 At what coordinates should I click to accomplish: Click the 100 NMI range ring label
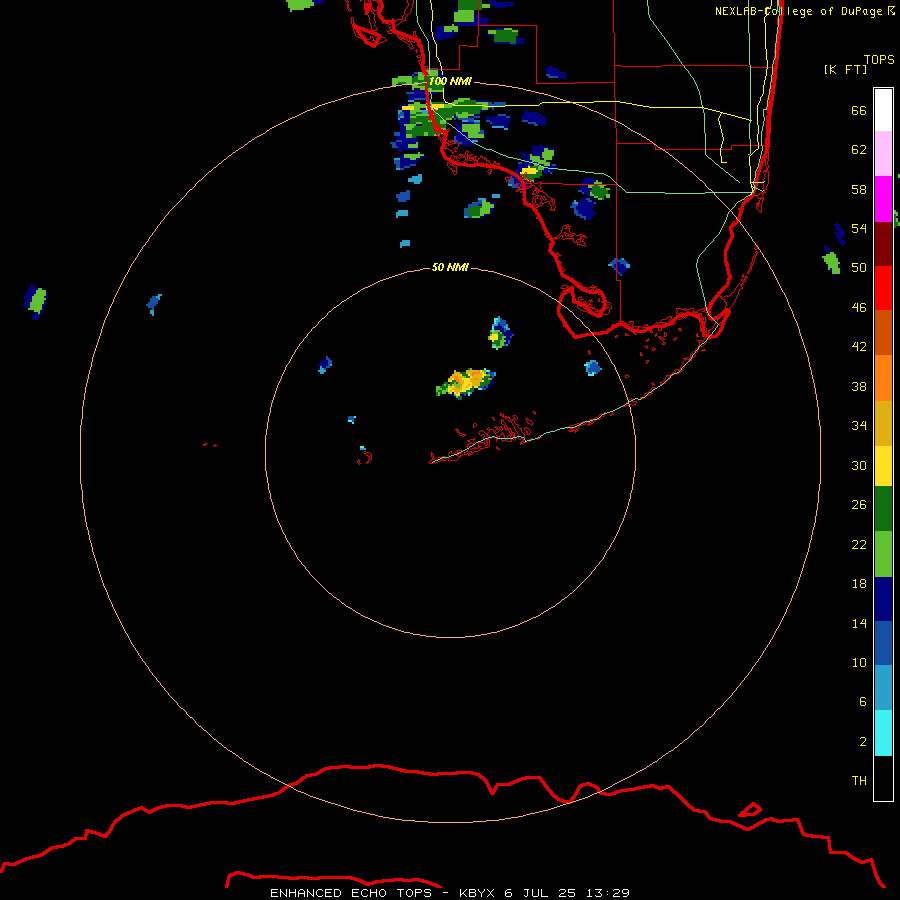(x=450, y=82)
